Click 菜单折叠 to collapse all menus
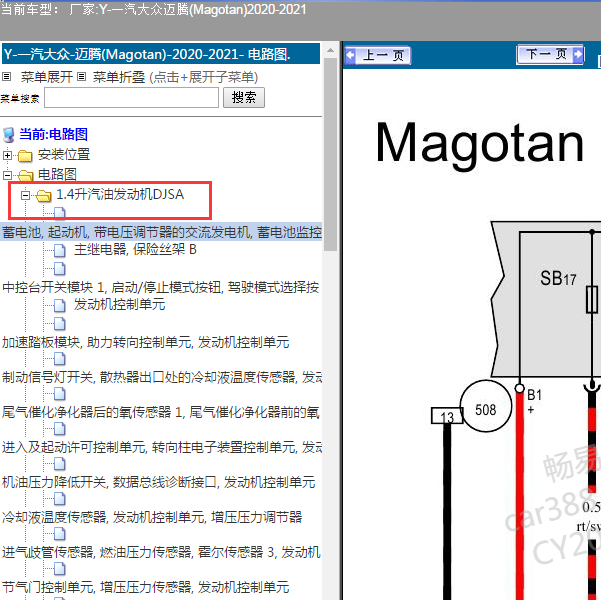Viewport: 601px width, 600px height. point(119,77)
